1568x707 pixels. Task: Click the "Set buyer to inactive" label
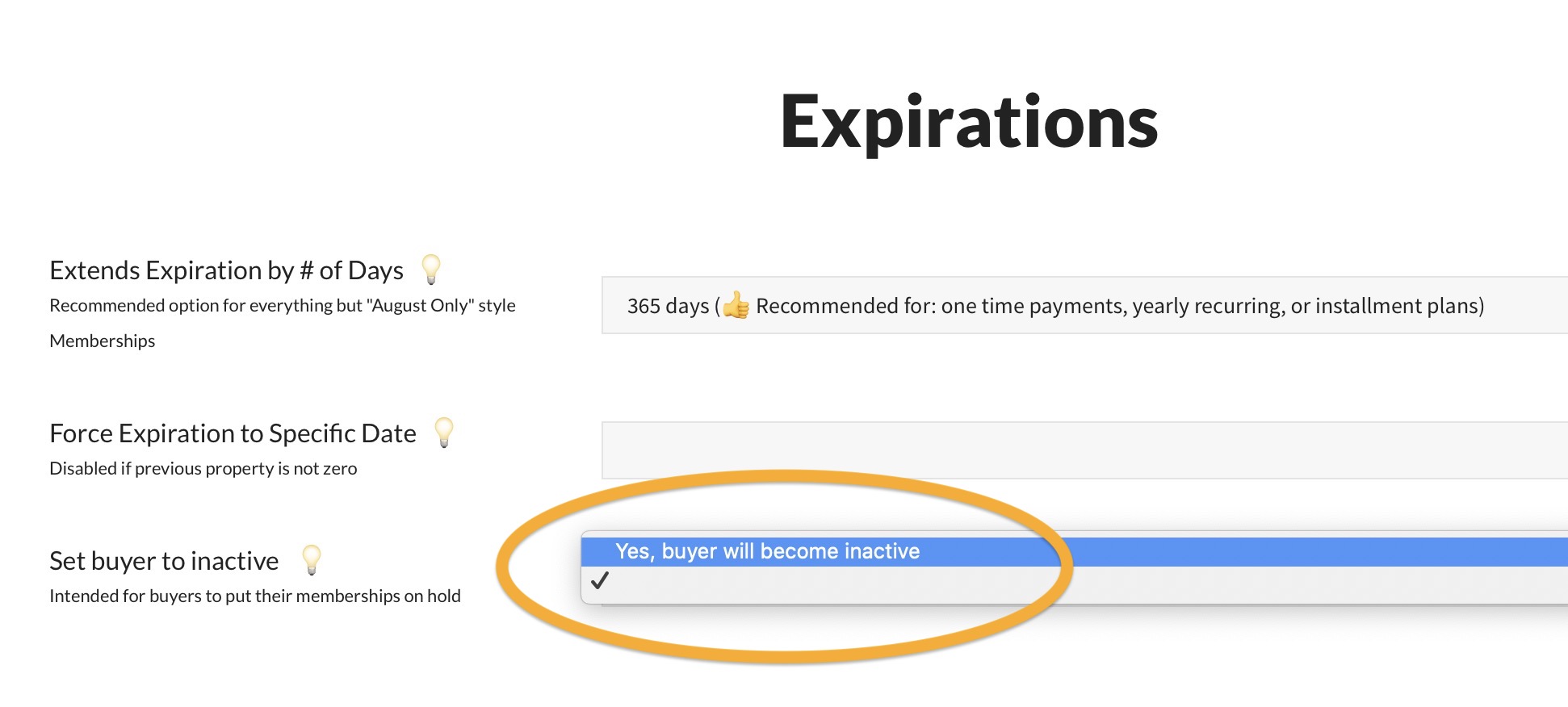164,561
